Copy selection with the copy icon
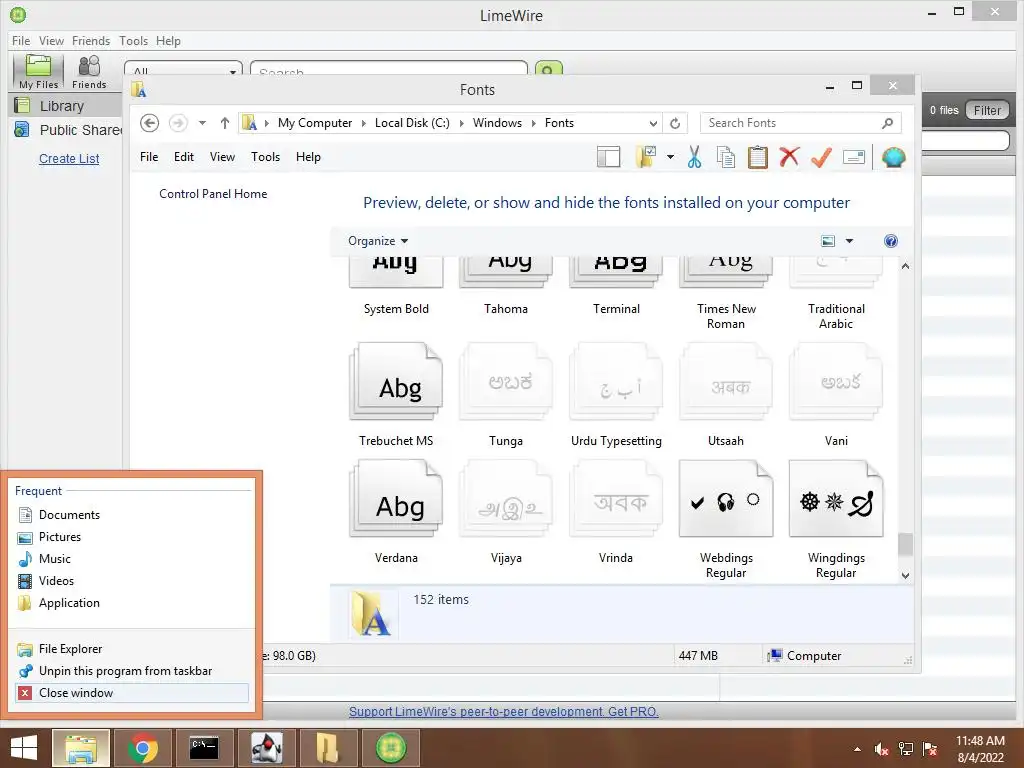 point(726,157)
